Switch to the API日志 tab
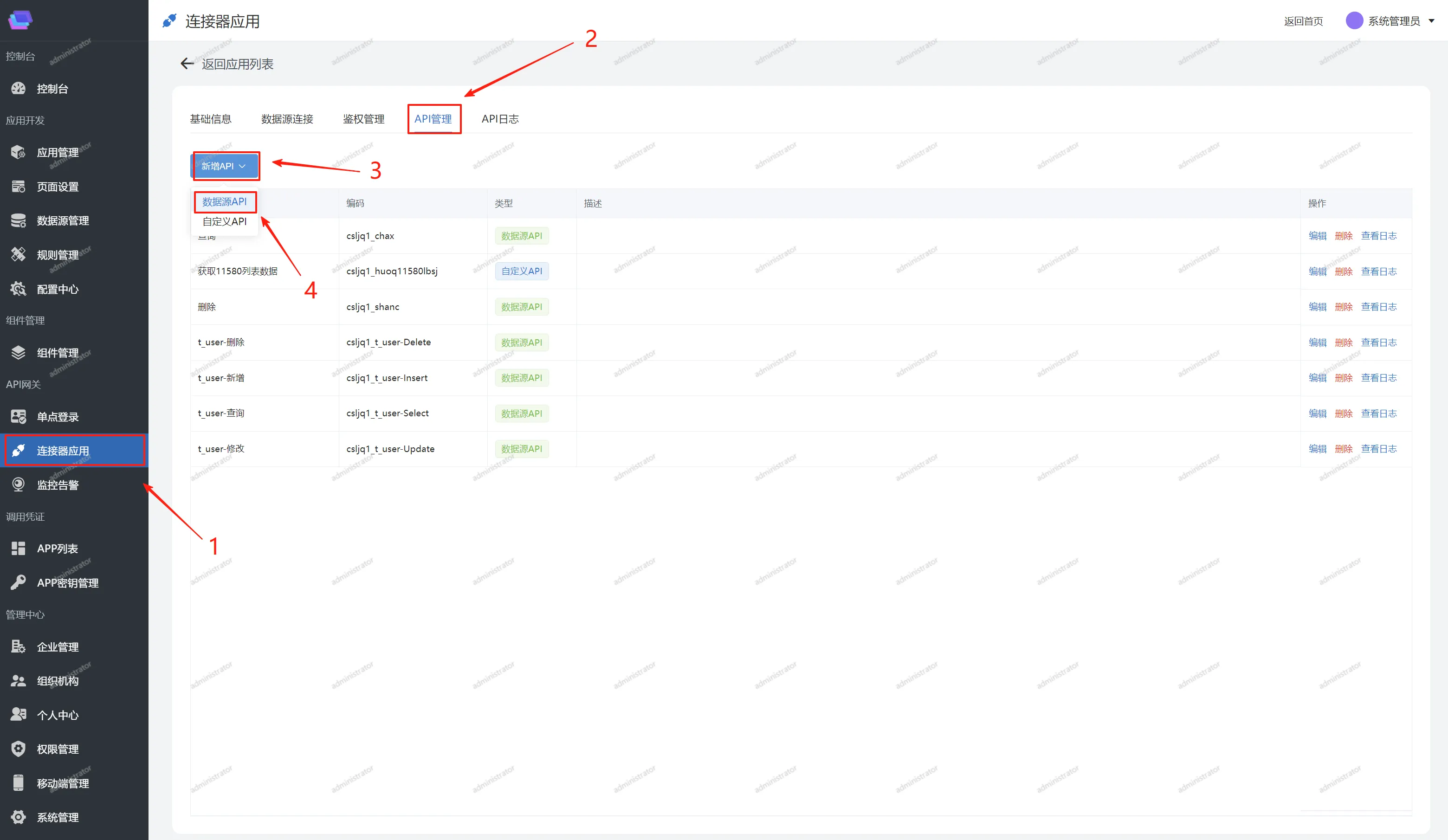Viewport: 1448px width, 840px height. click(500, 119)
